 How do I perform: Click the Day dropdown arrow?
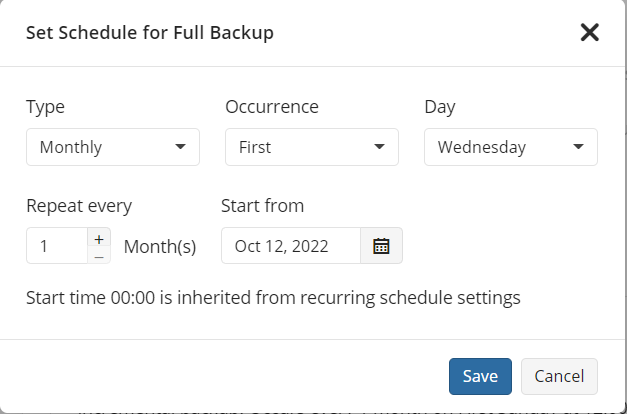pyautogui.click(x=578, y=147)
